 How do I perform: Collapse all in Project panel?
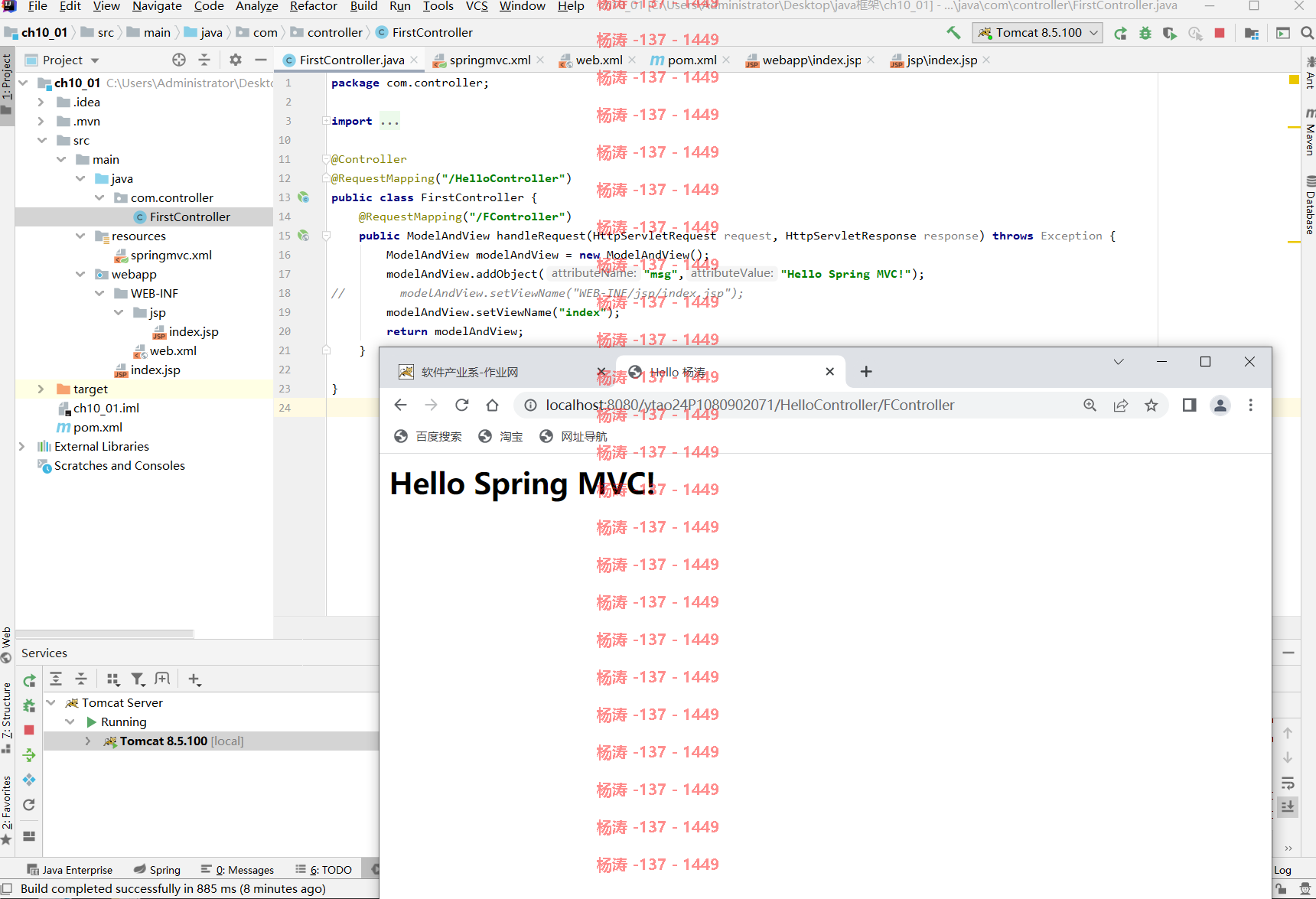pyautogui.click(x=204, y=60)
